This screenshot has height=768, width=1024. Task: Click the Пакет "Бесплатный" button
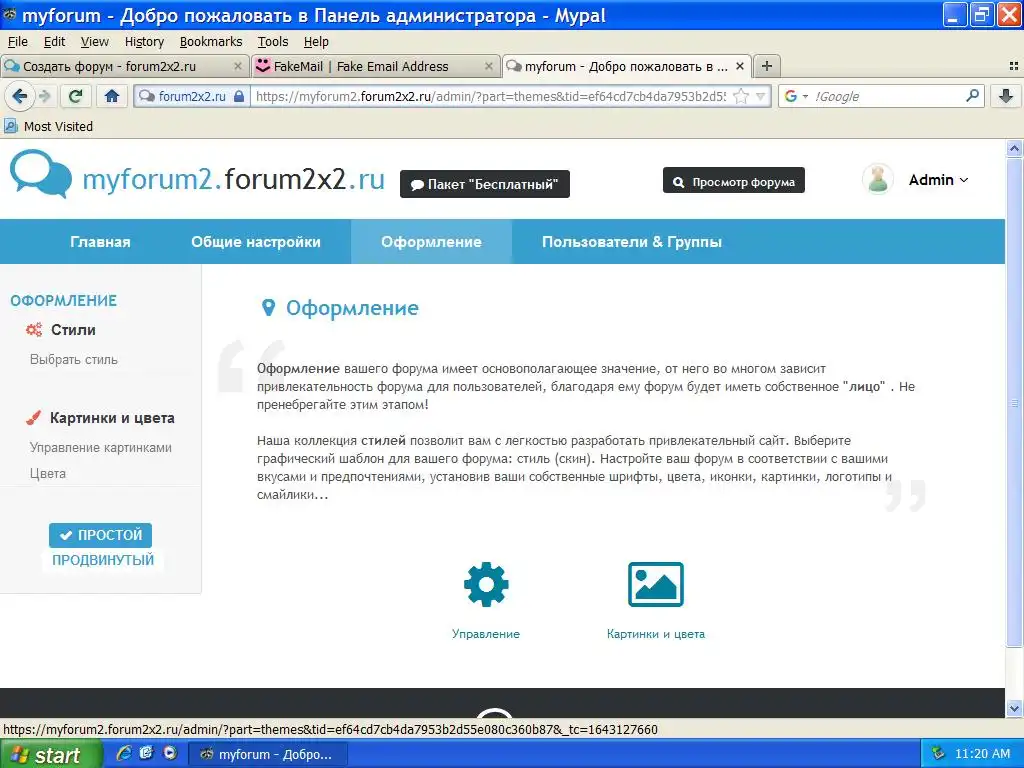(485, 184)
